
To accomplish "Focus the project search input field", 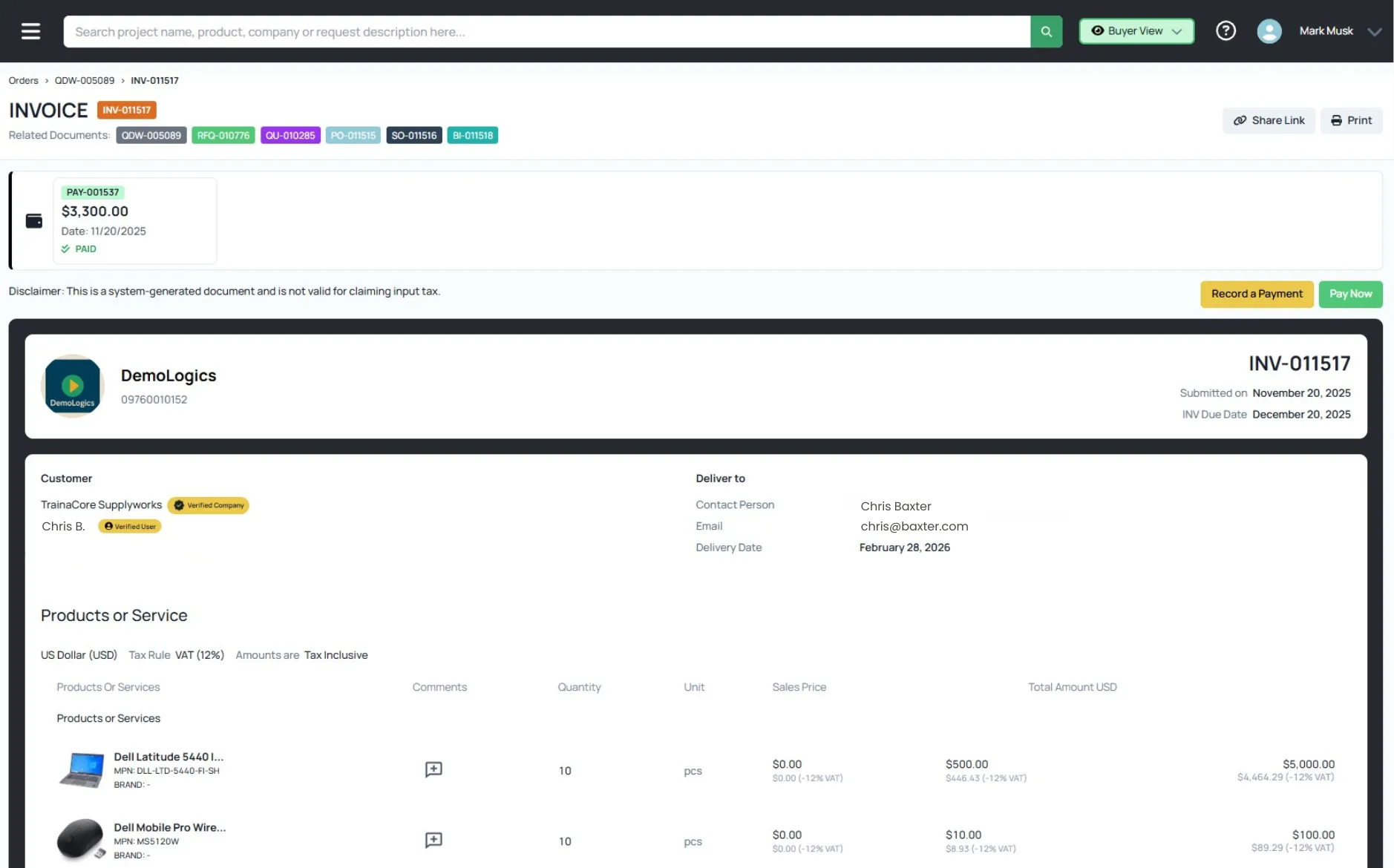I will pyautogui.click(x=547, y=31).
